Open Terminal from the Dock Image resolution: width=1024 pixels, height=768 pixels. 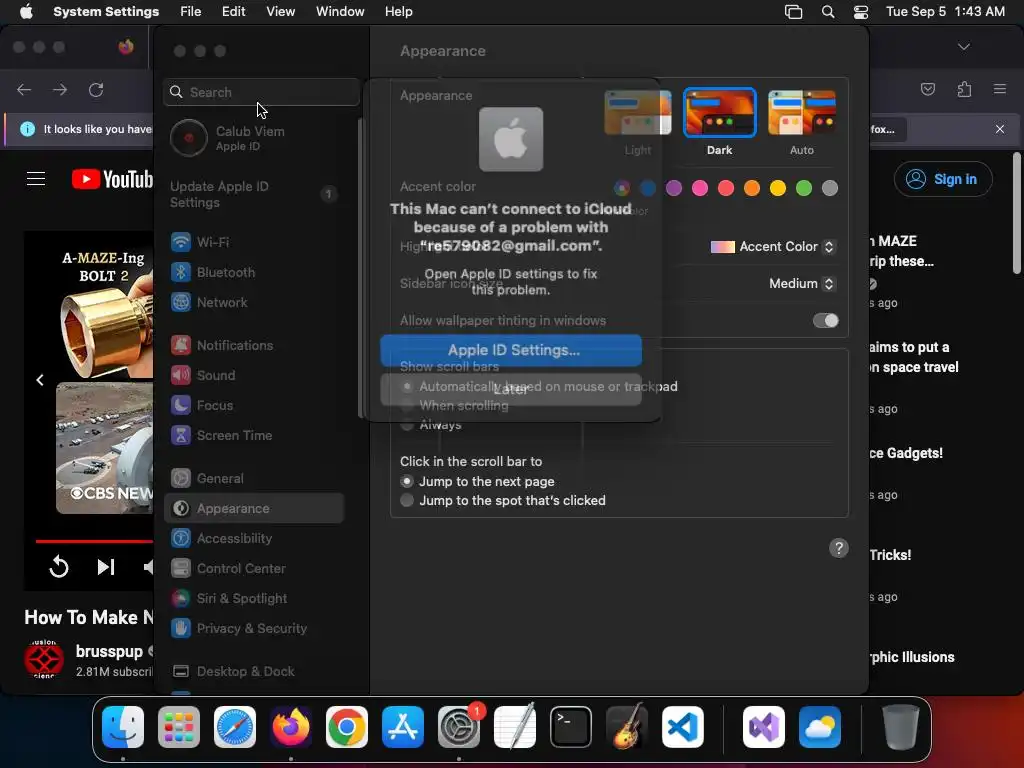pos(571,727)
